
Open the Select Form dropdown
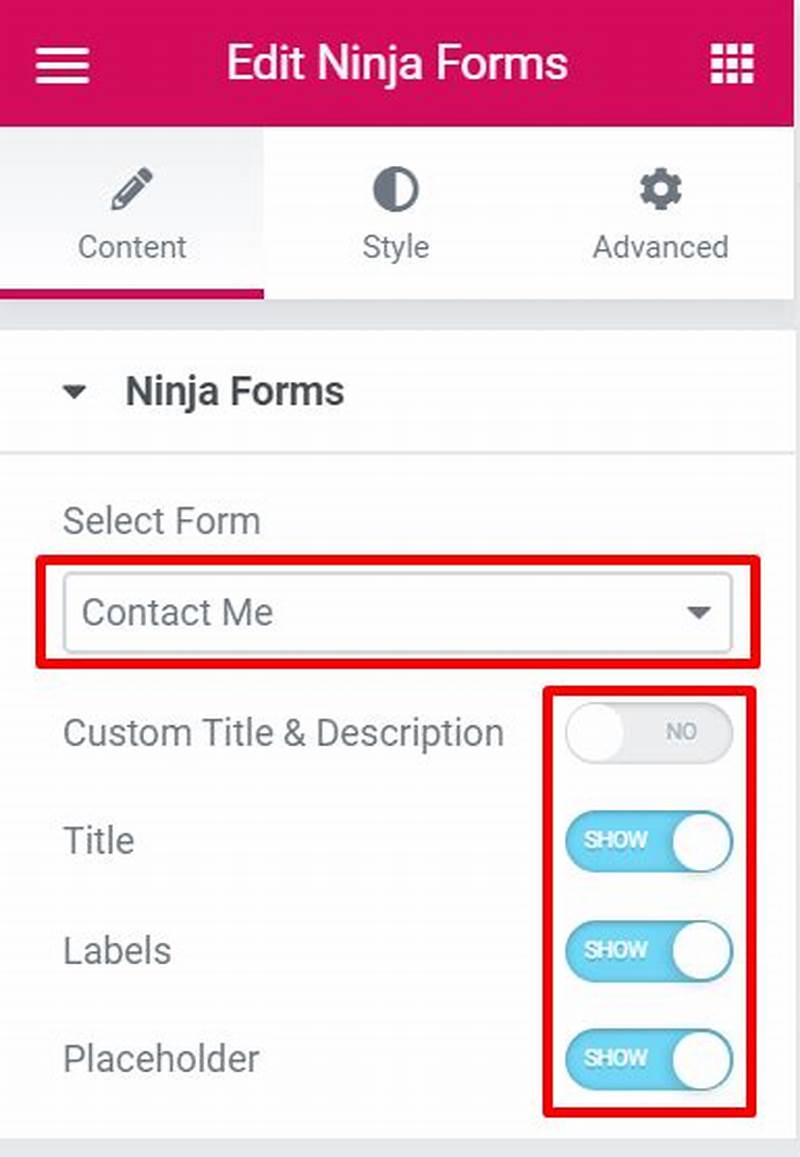[397, 613]
